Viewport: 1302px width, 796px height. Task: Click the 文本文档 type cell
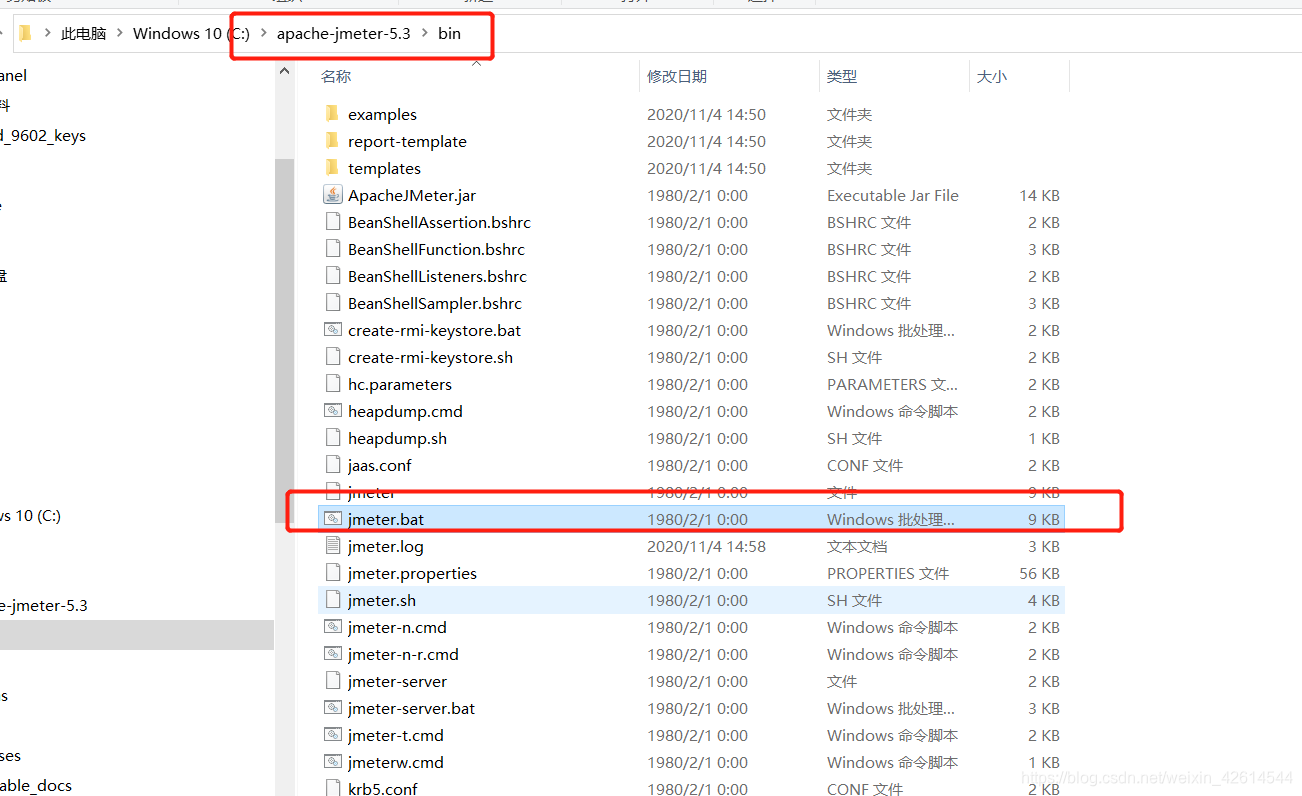857,546
